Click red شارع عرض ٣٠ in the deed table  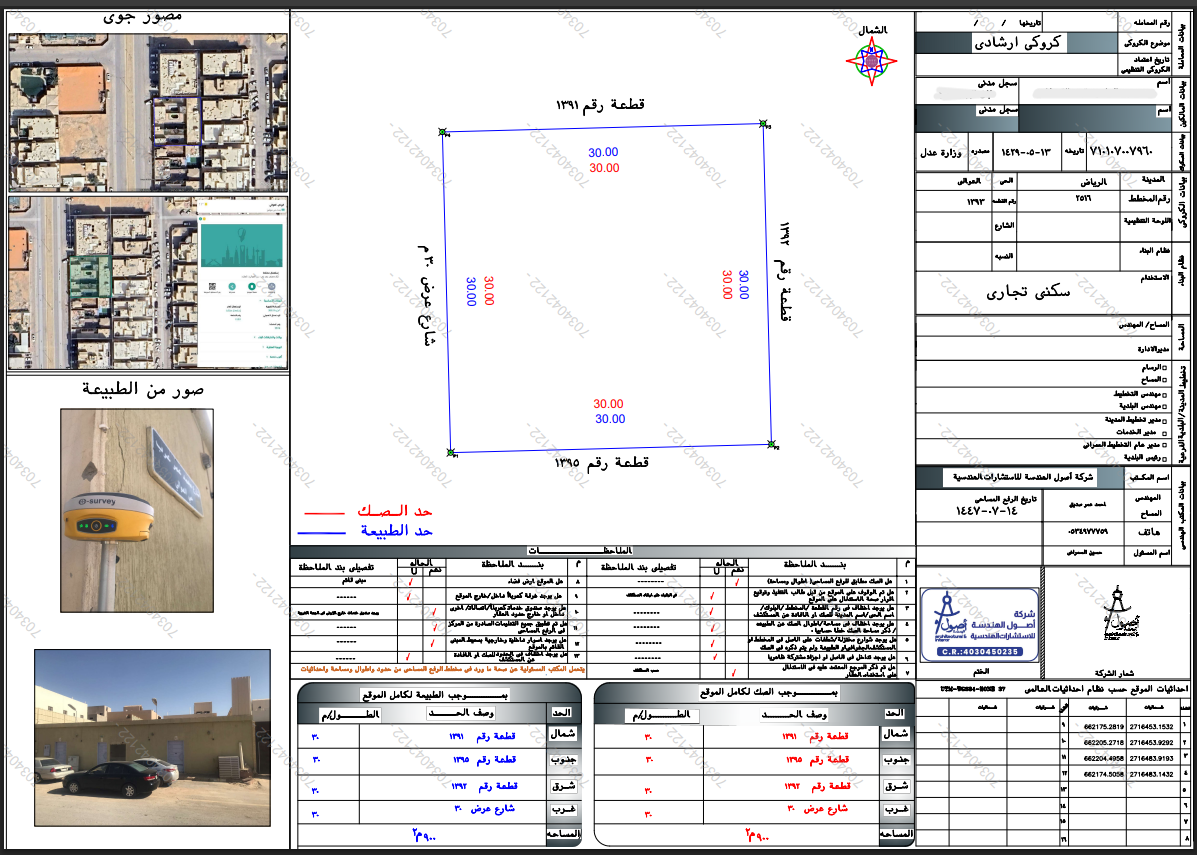(818, 808)
